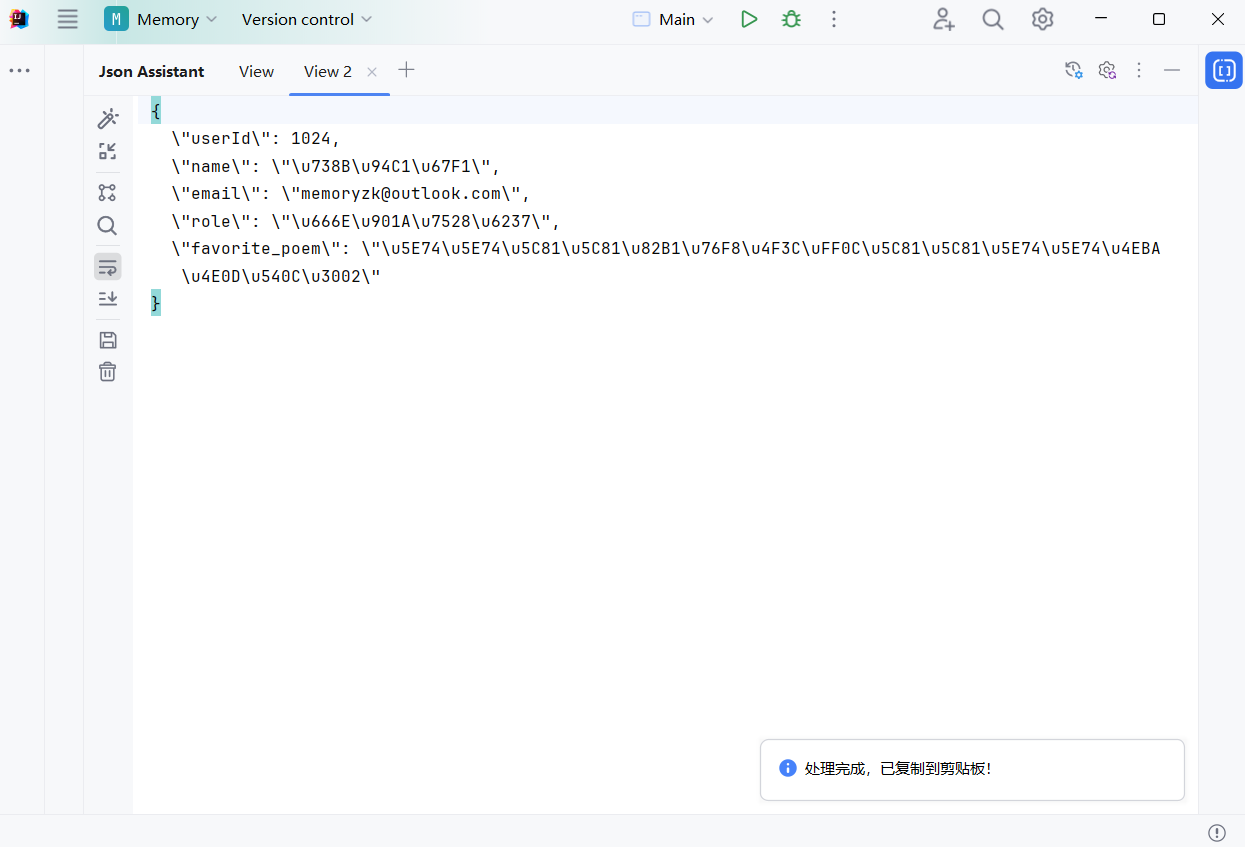Screen dimensions: 1245x847
Task: Click the magic wand format icon
Action: coord(107,119)
